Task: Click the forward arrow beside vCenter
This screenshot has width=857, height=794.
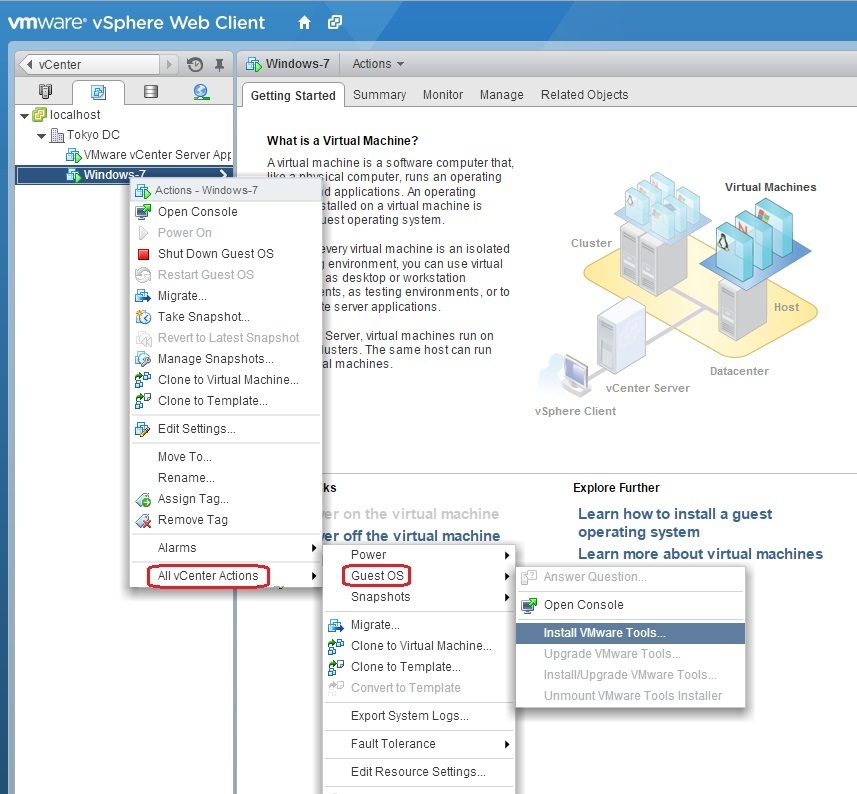Action: point(169,64)
